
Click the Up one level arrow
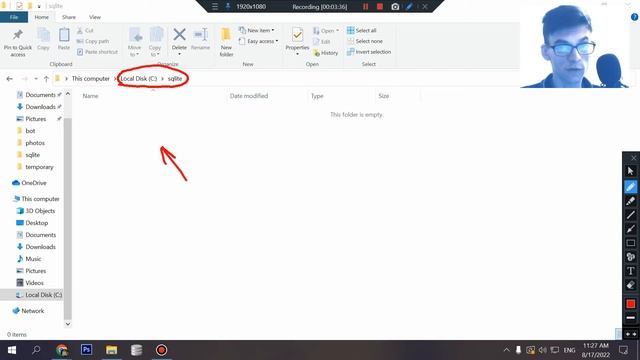pos(46,79)
